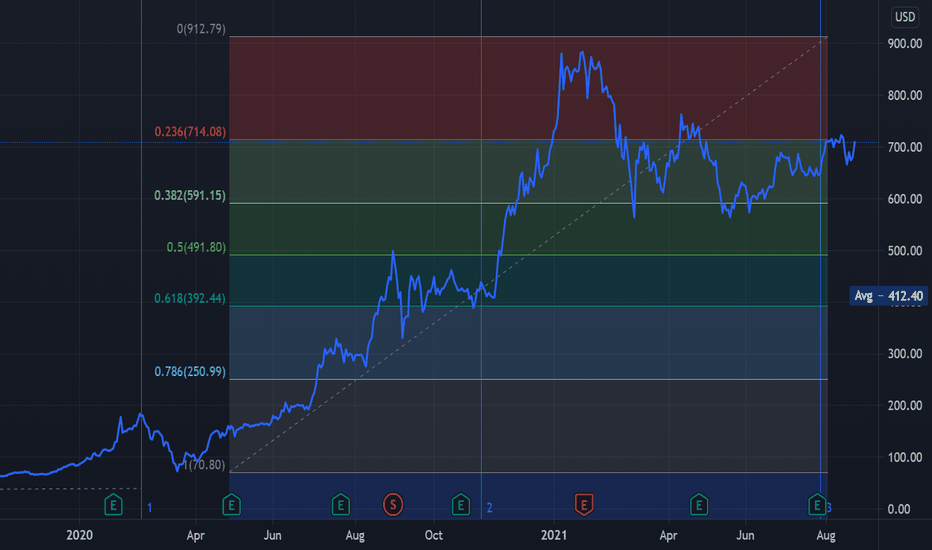The width and height of the screenshot is (932, 550).
Task: Click the 200.00 price axis label
Action: tap(905, 406)
